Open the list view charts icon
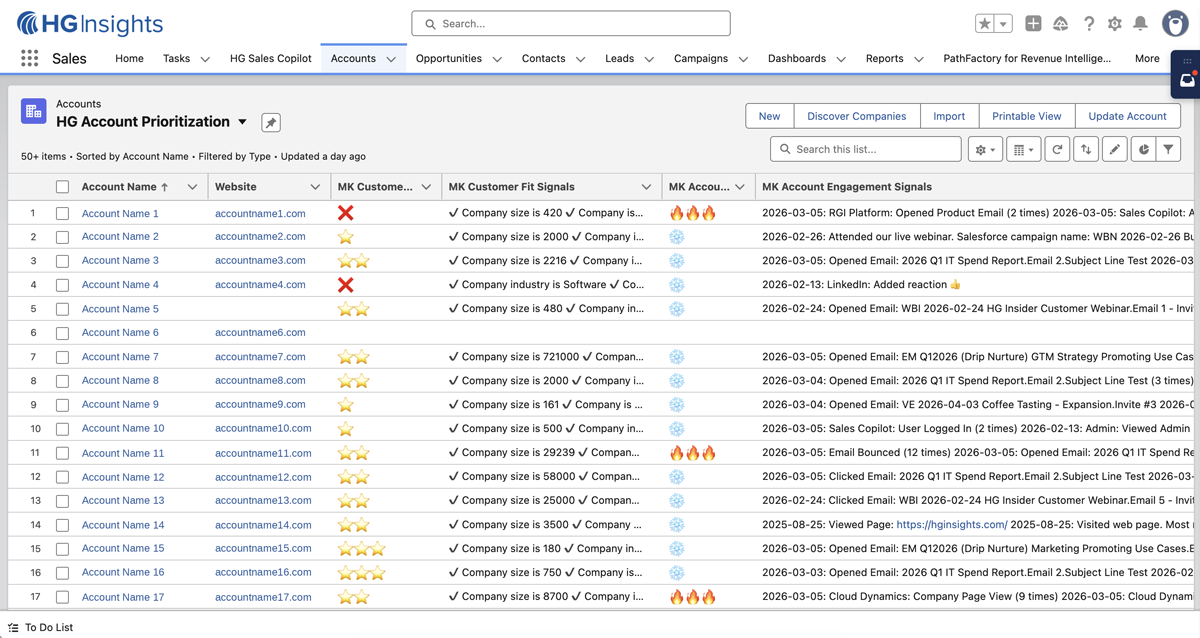1200x638 pixels. click(1143, 150)
